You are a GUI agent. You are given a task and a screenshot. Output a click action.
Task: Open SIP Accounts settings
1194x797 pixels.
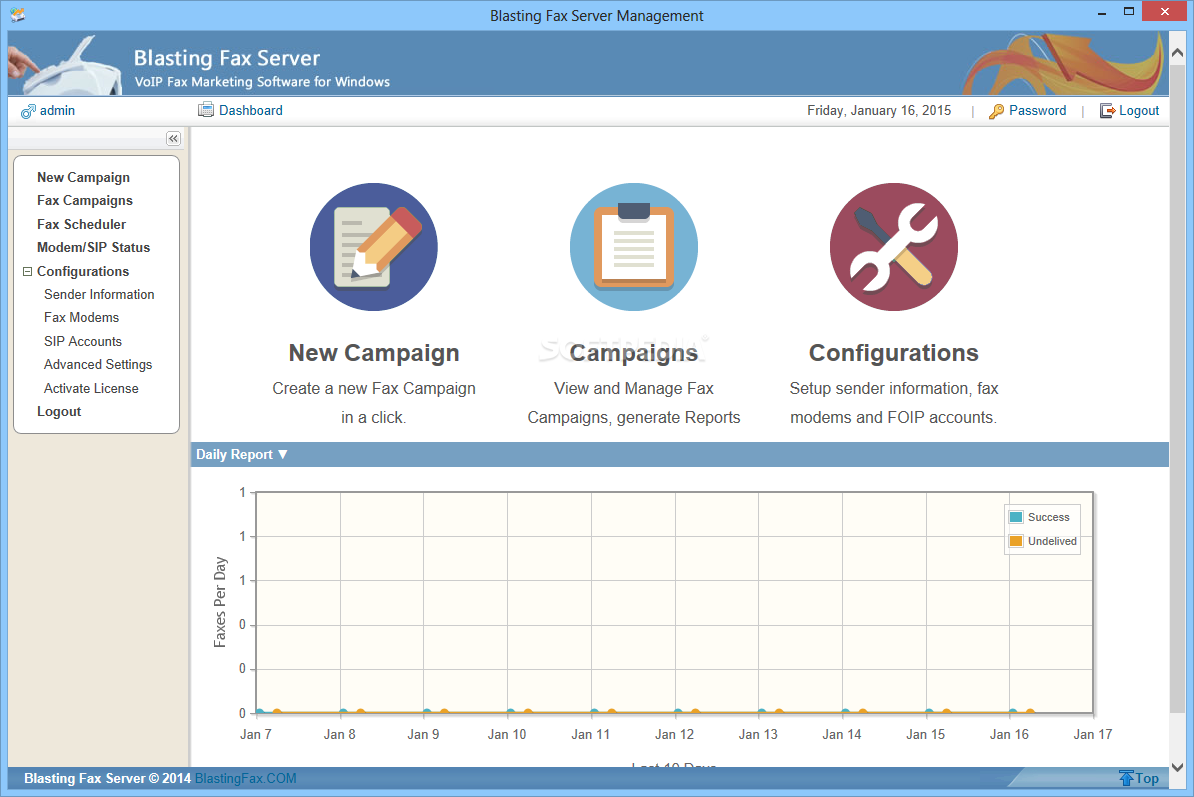pos(83,342)
